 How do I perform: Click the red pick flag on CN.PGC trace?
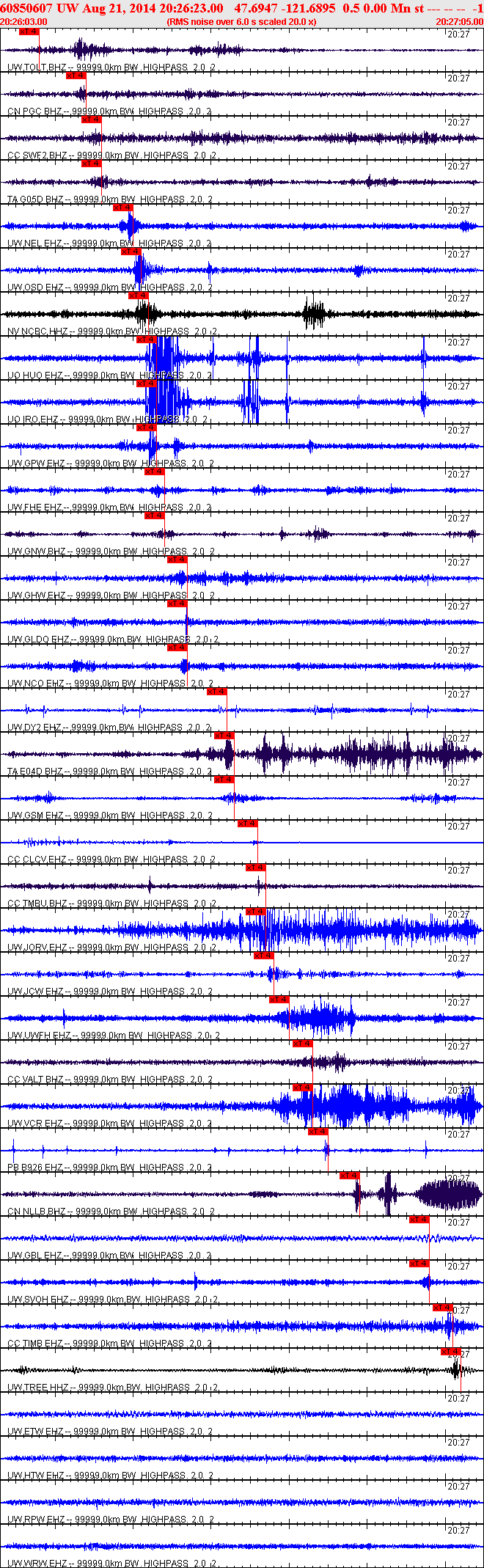pyautogui.click(x=76, y=76)
